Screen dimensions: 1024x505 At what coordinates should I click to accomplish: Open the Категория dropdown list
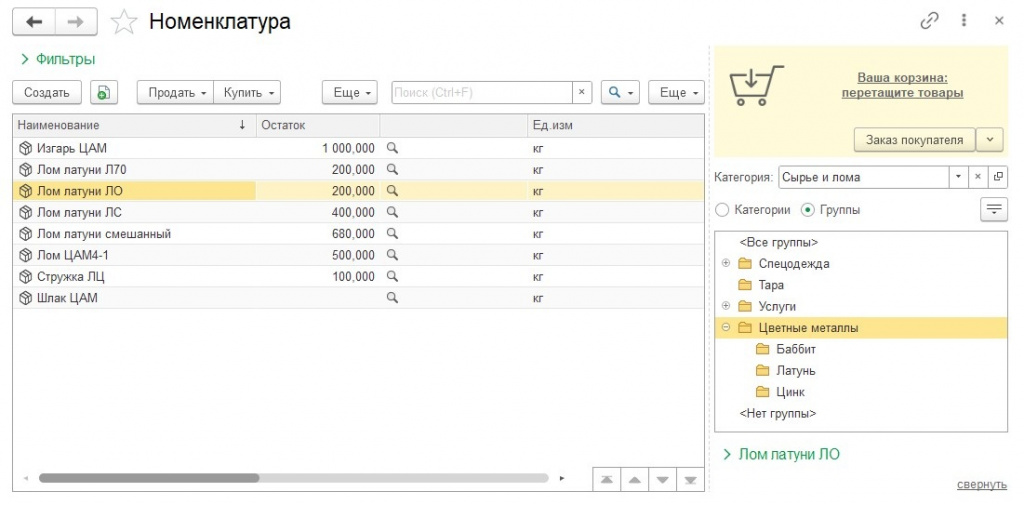tap(958, 177)
